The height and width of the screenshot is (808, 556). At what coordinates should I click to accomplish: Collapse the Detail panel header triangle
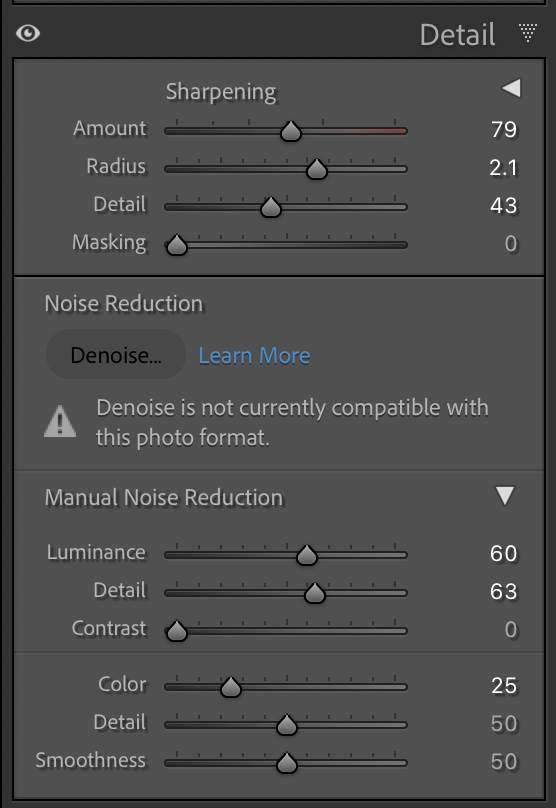(528, 32)
